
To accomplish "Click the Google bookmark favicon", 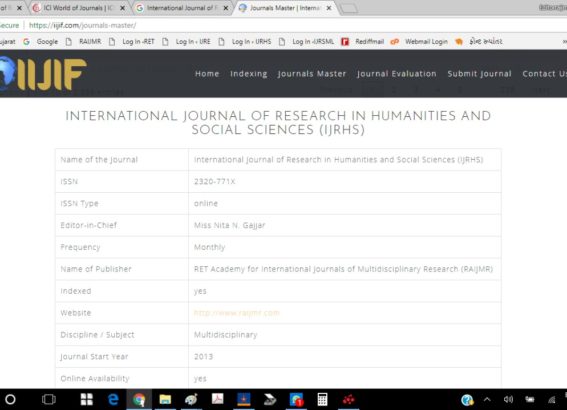I will pyautogui.click(x=26, y=42).
